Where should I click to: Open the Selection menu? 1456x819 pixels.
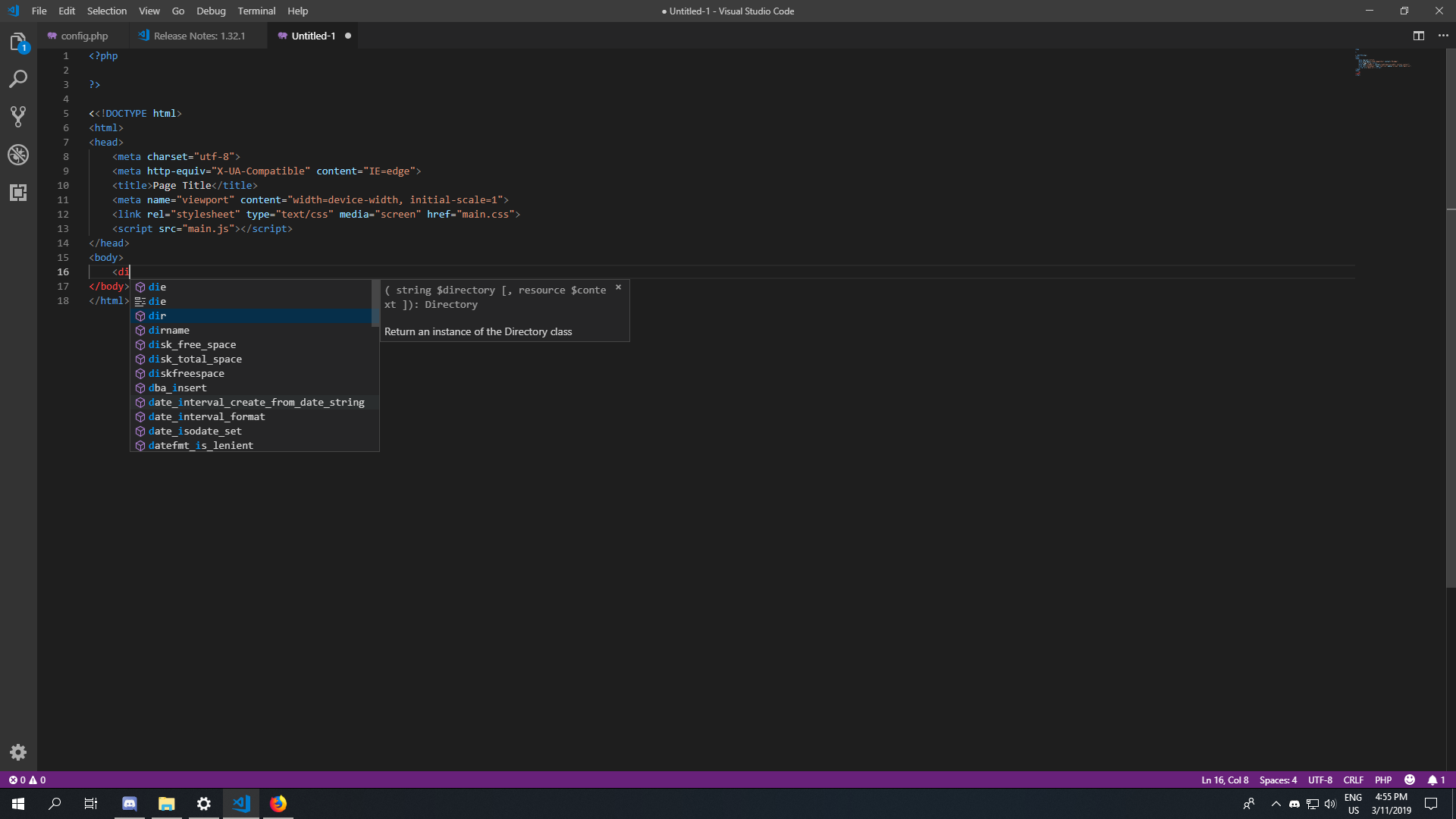pos(106,11)
